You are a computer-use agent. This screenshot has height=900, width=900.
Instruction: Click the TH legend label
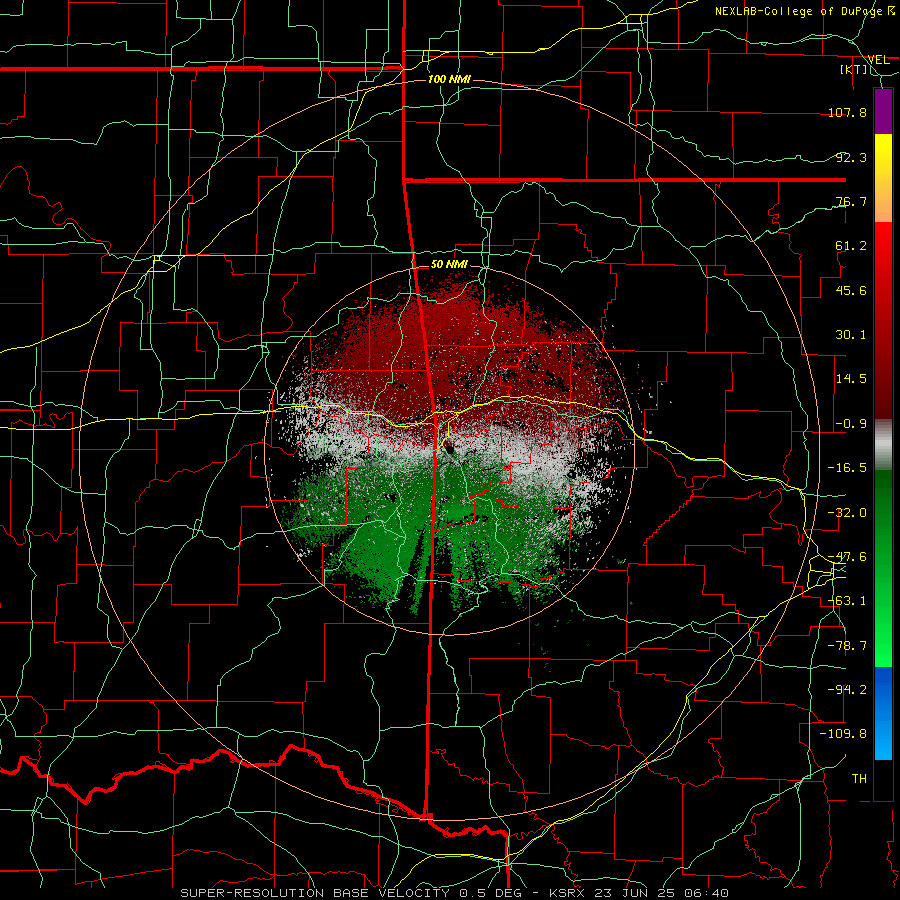point(859,779)
